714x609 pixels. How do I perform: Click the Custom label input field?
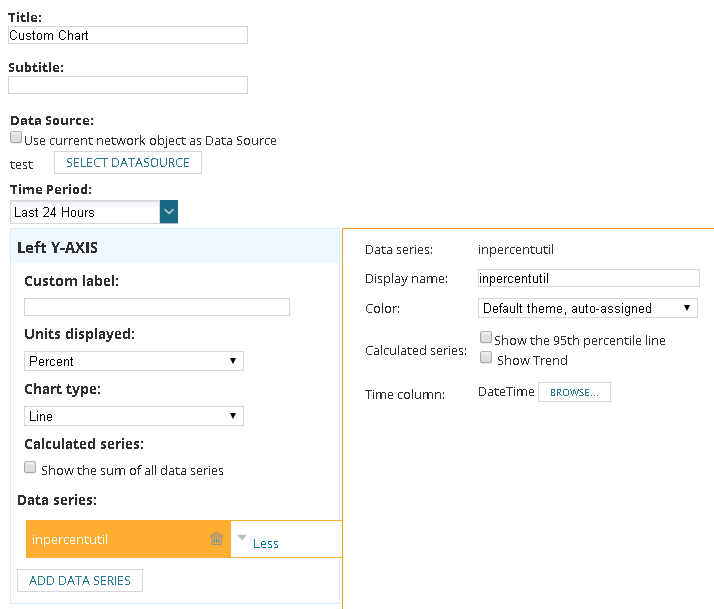pos(157,307)
